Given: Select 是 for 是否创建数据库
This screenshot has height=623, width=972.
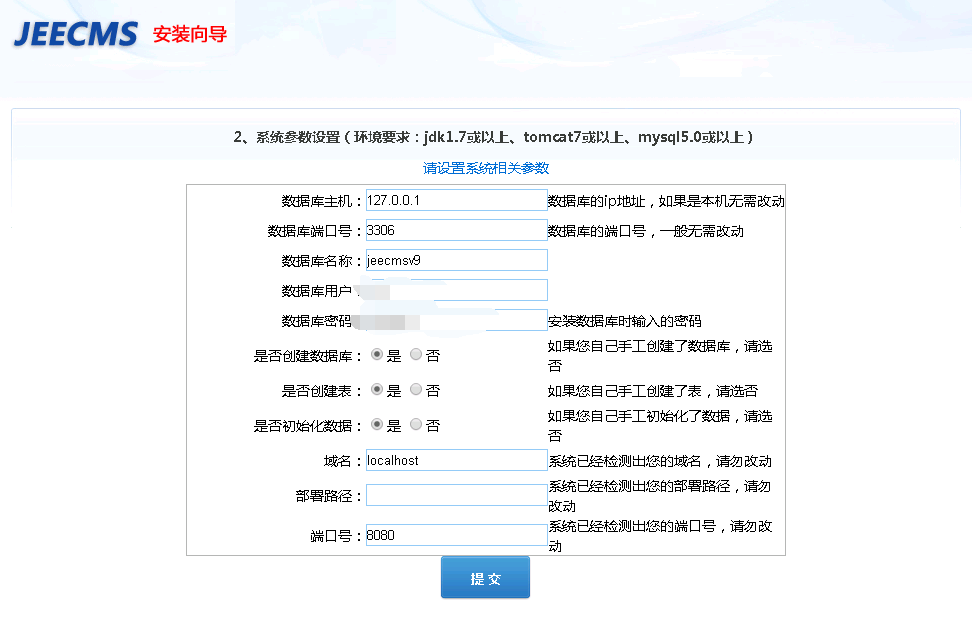Looking at the screenshot, I should [x=377, y=355].
